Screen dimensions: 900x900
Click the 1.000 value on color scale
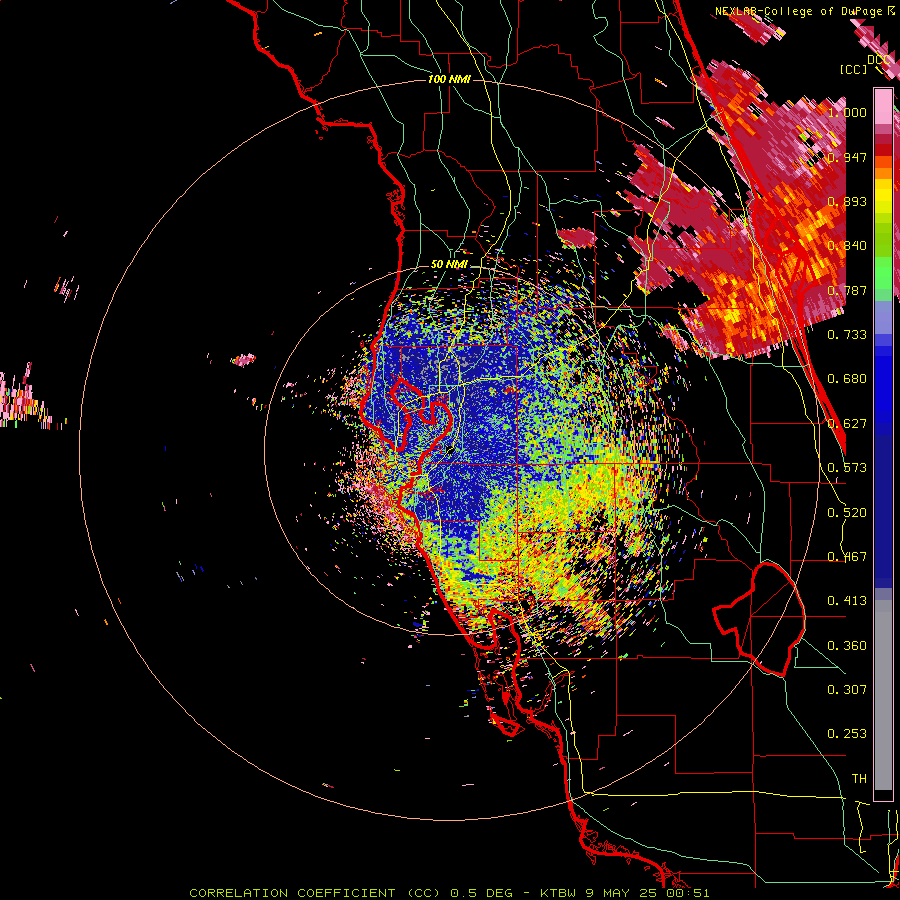point(847,112)
